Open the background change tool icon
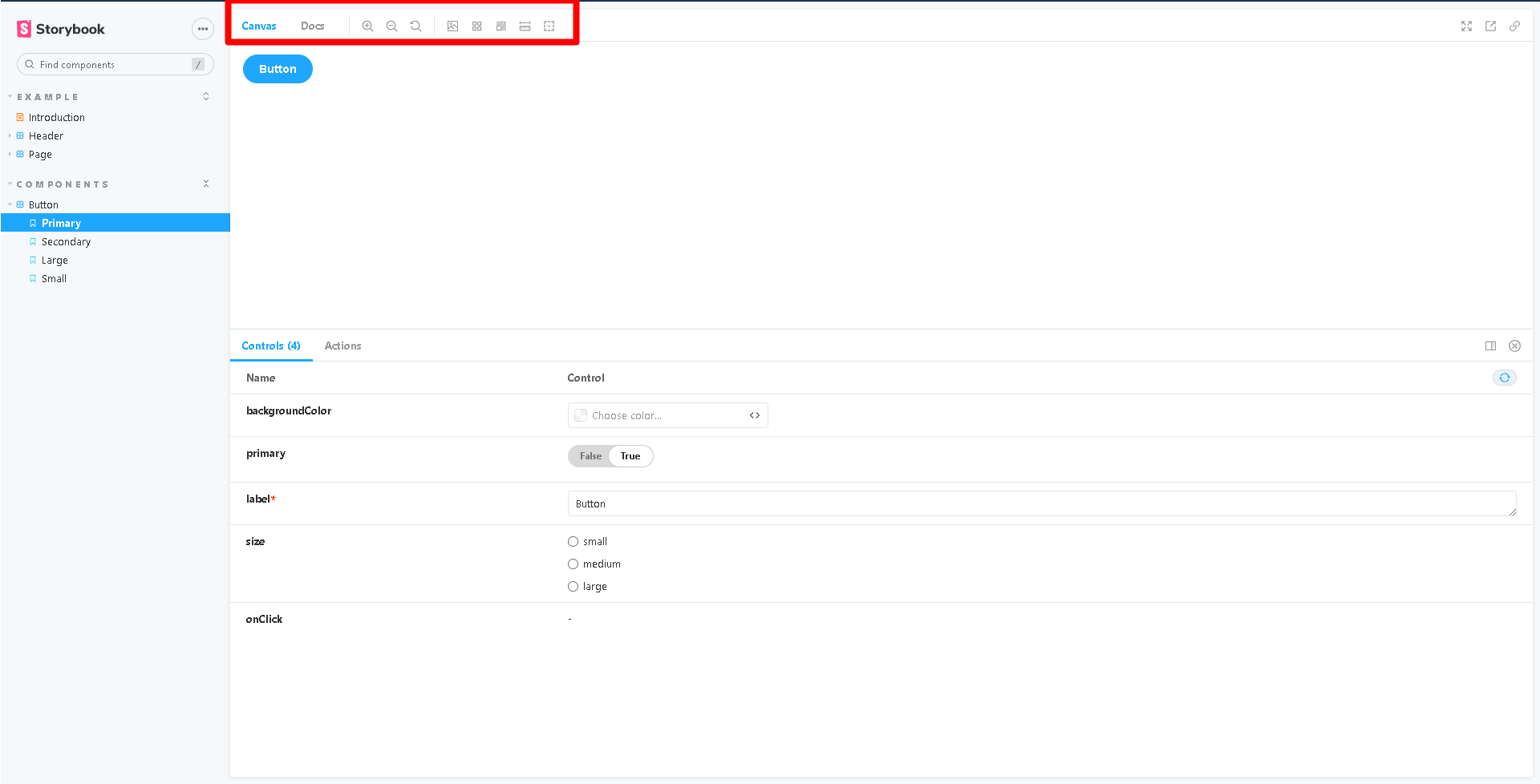 (x=452, y=26)
